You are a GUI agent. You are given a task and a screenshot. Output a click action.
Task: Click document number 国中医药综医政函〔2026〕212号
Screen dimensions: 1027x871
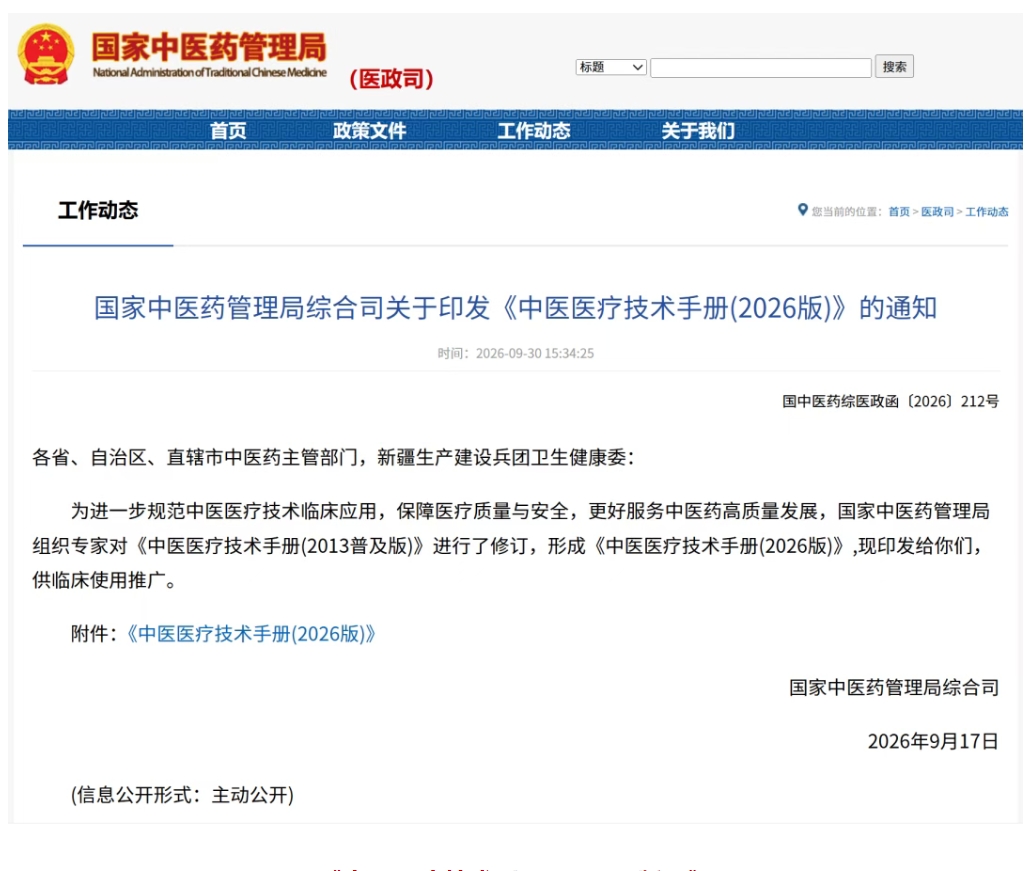tap(891, 401)
